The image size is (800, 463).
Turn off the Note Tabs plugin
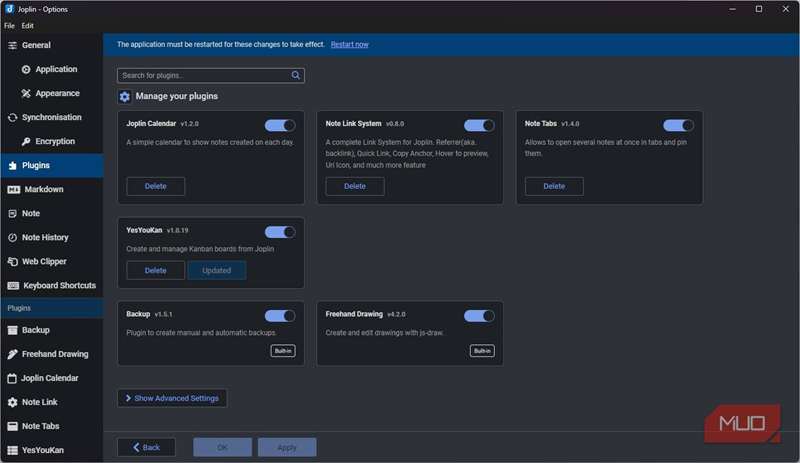click(x=678, y=125)
